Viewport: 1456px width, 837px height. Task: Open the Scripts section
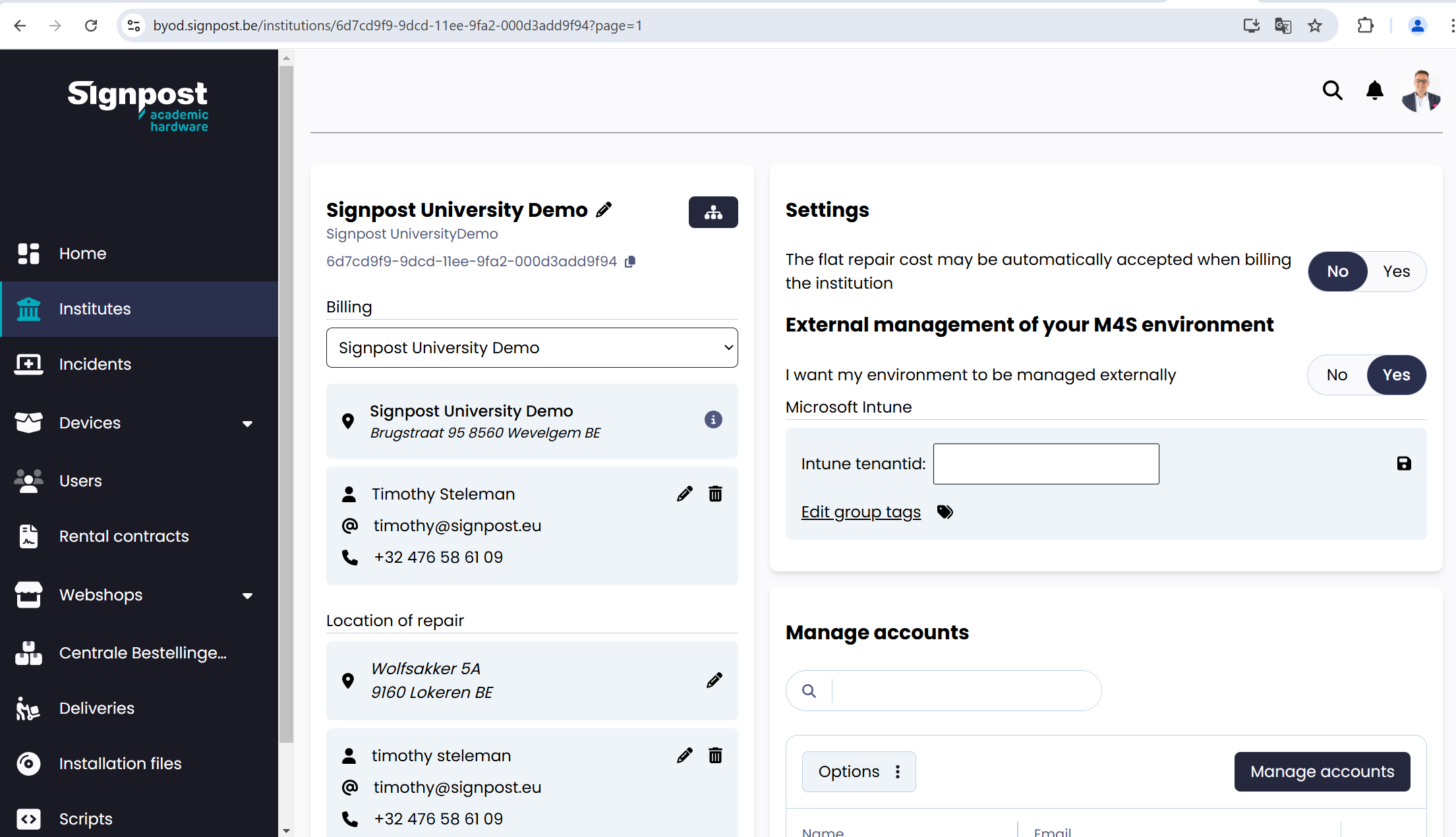(x=86, y=819)
